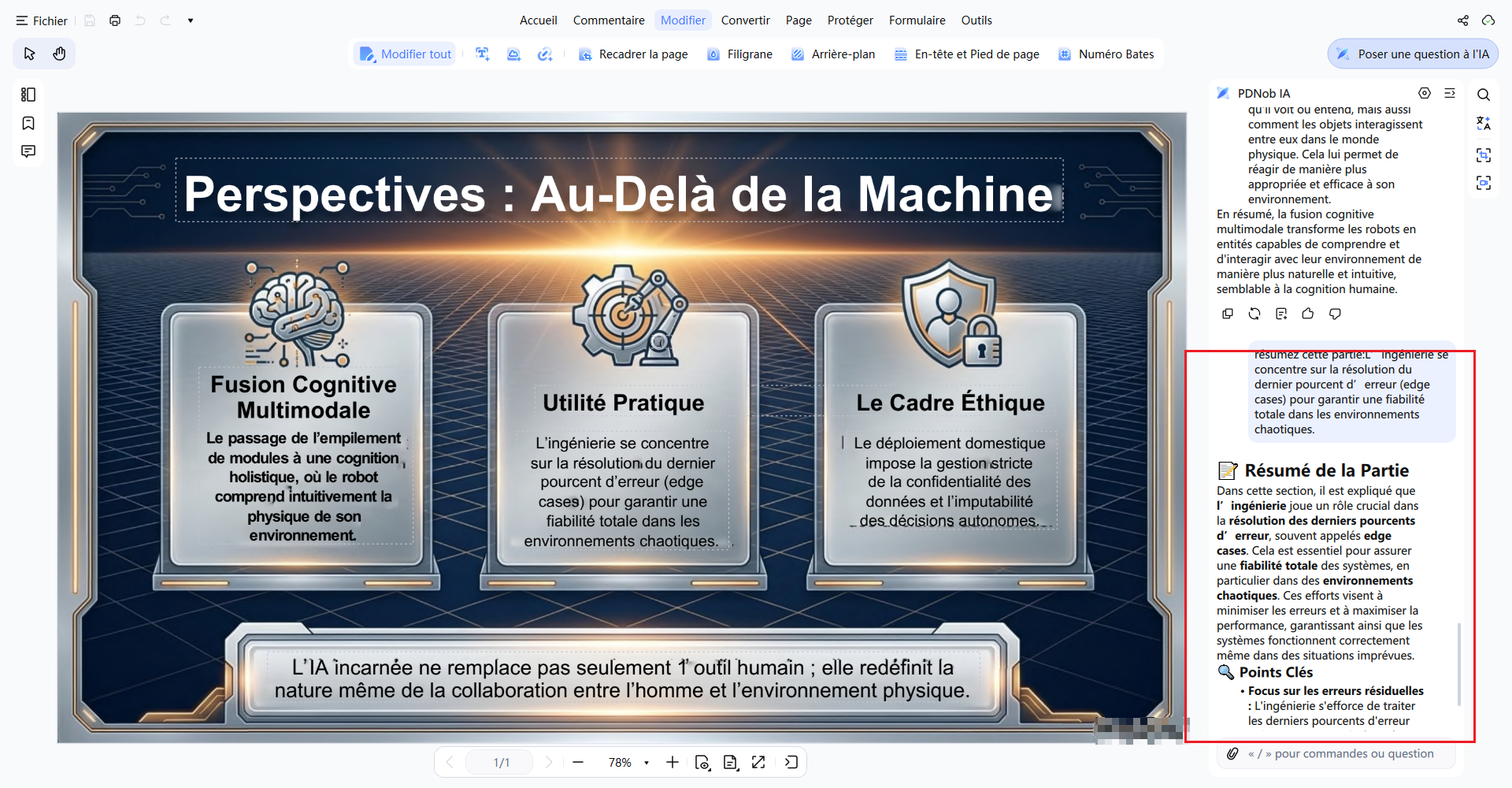Click the add text icon
Viewport: 1512px width, 788px height.
click(x=483, y=54)
